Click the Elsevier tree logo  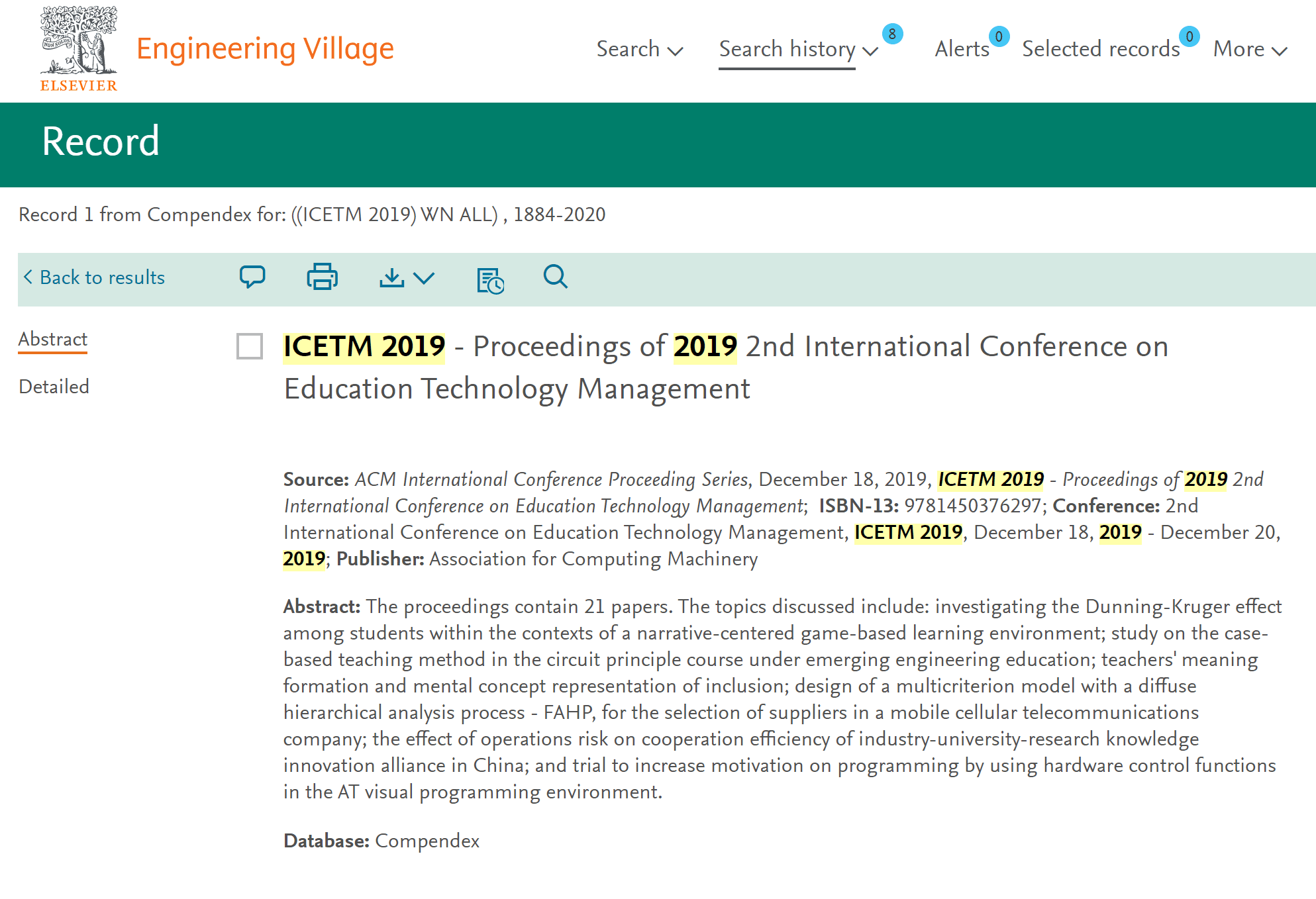coord(79,48)
